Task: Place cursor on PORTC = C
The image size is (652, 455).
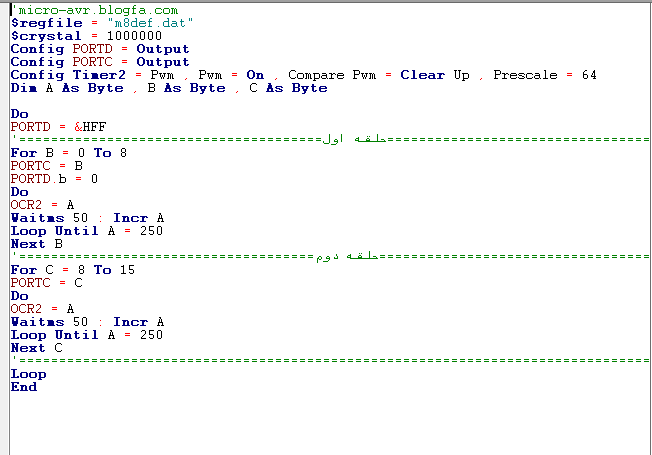Action: (x=38, y=283)
